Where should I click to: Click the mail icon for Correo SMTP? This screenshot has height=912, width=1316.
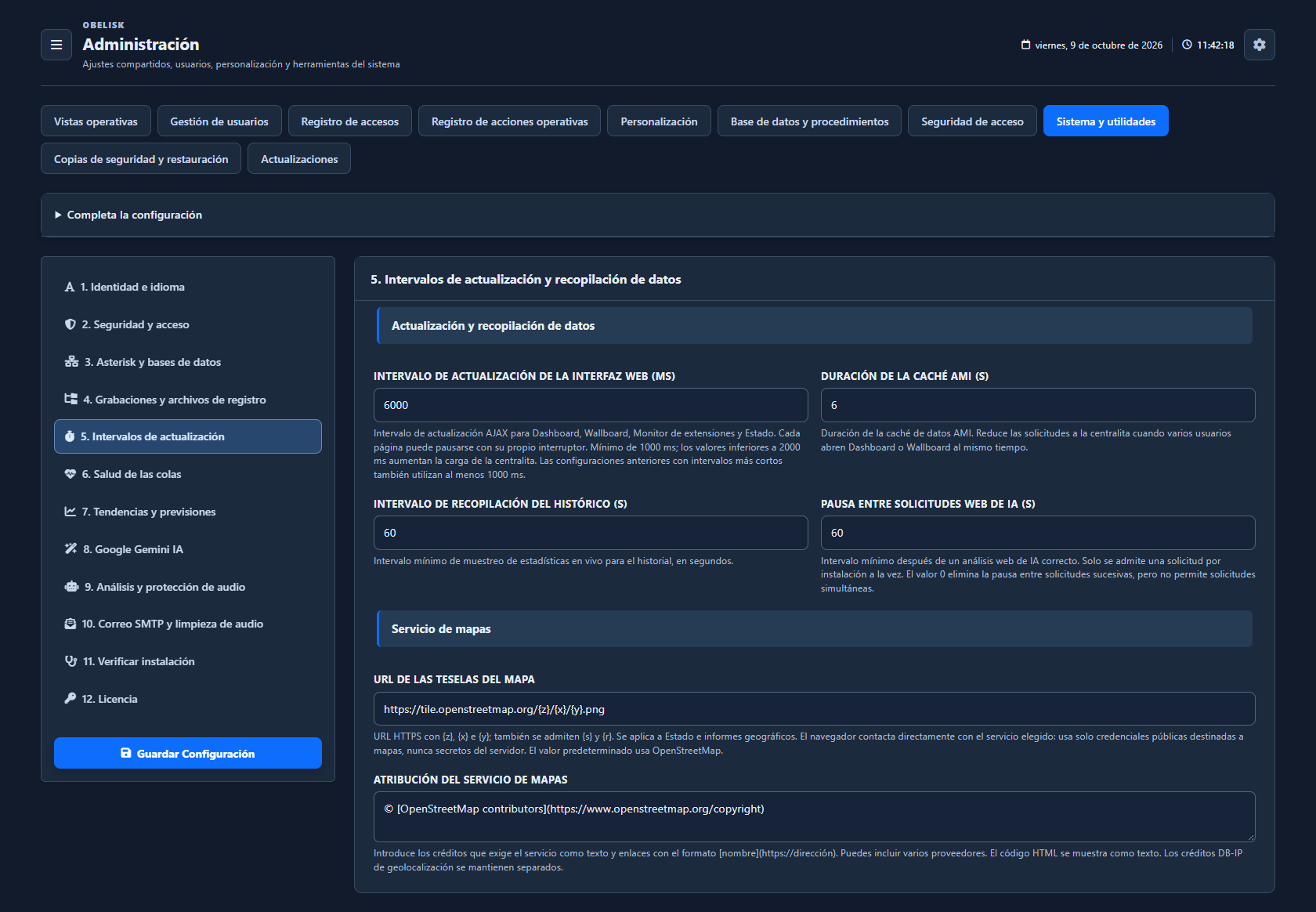coord(70,624)
